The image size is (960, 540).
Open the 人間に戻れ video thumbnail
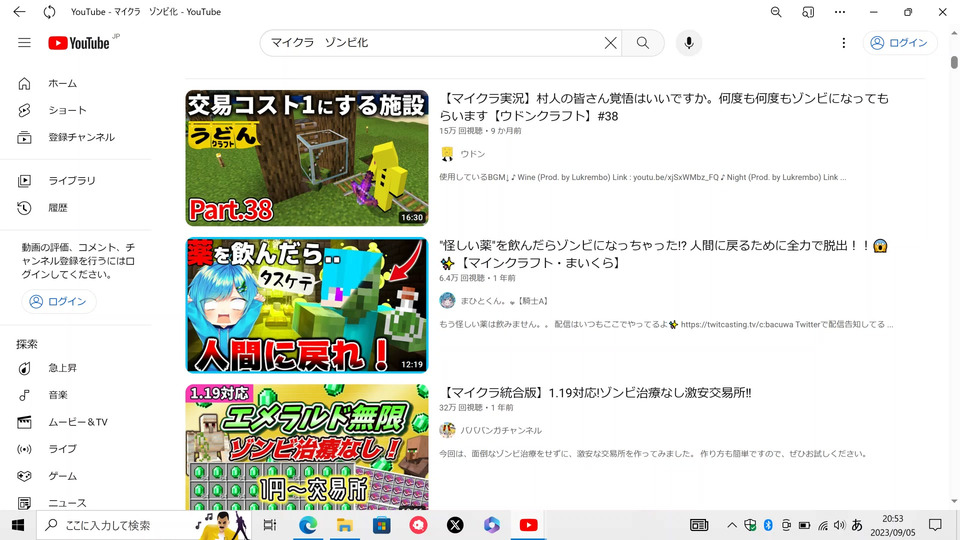pos(307,305)
